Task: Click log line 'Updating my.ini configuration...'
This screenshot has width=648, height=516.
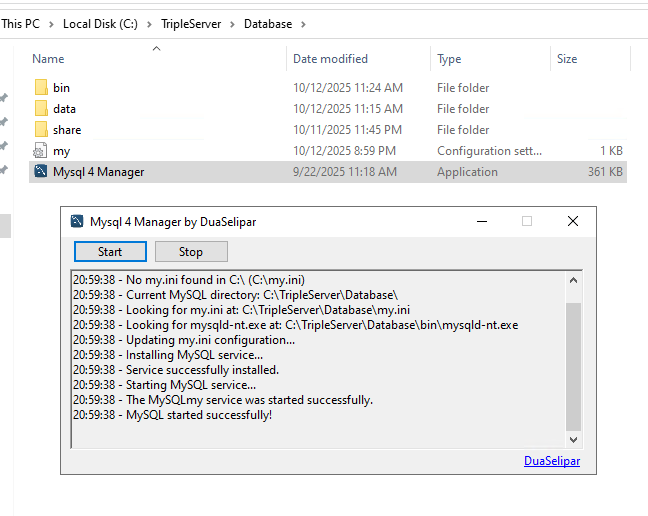Action: tap(184, 340)
